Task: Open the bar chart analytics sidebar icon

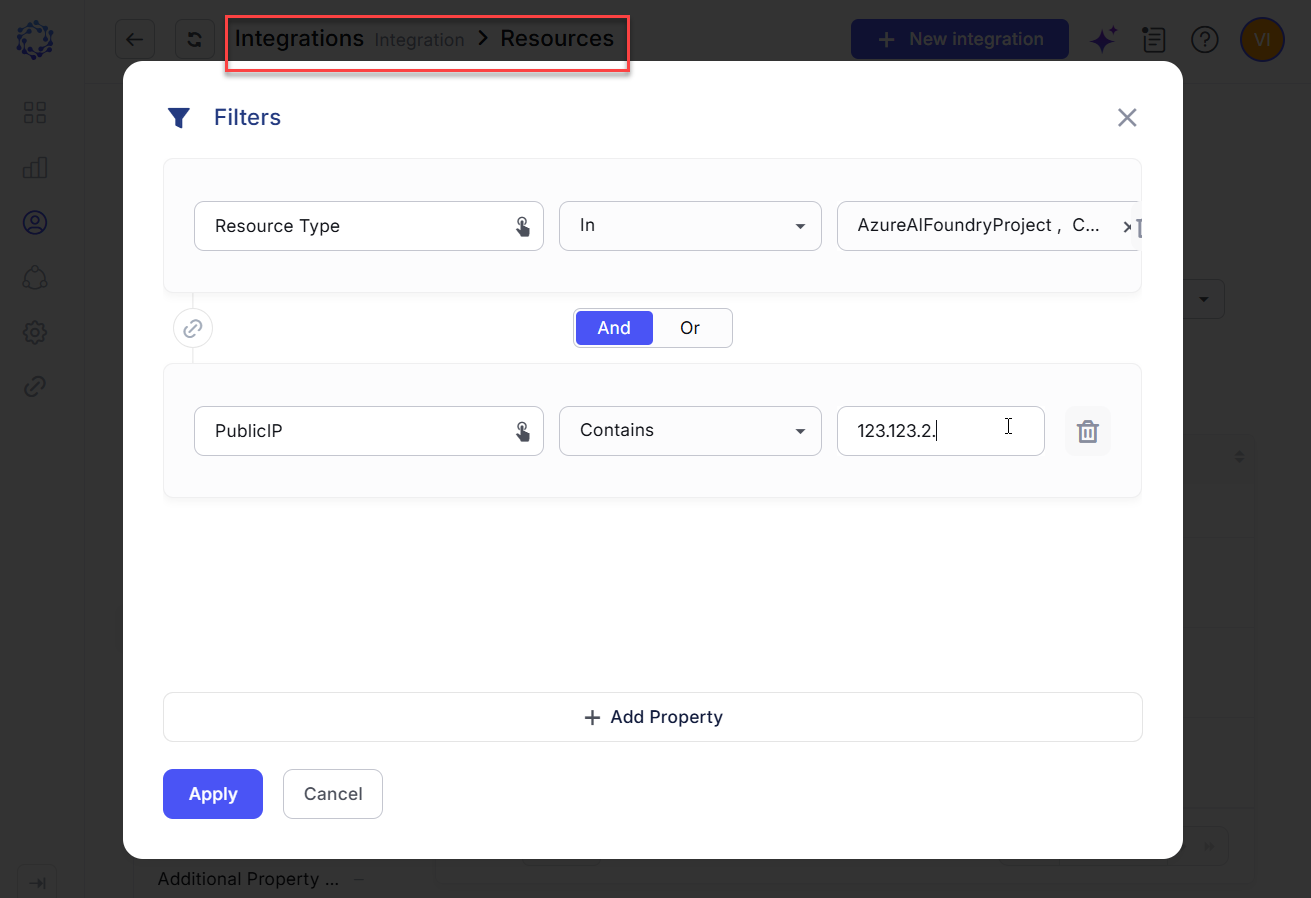Action: click(x=35, y=167)
